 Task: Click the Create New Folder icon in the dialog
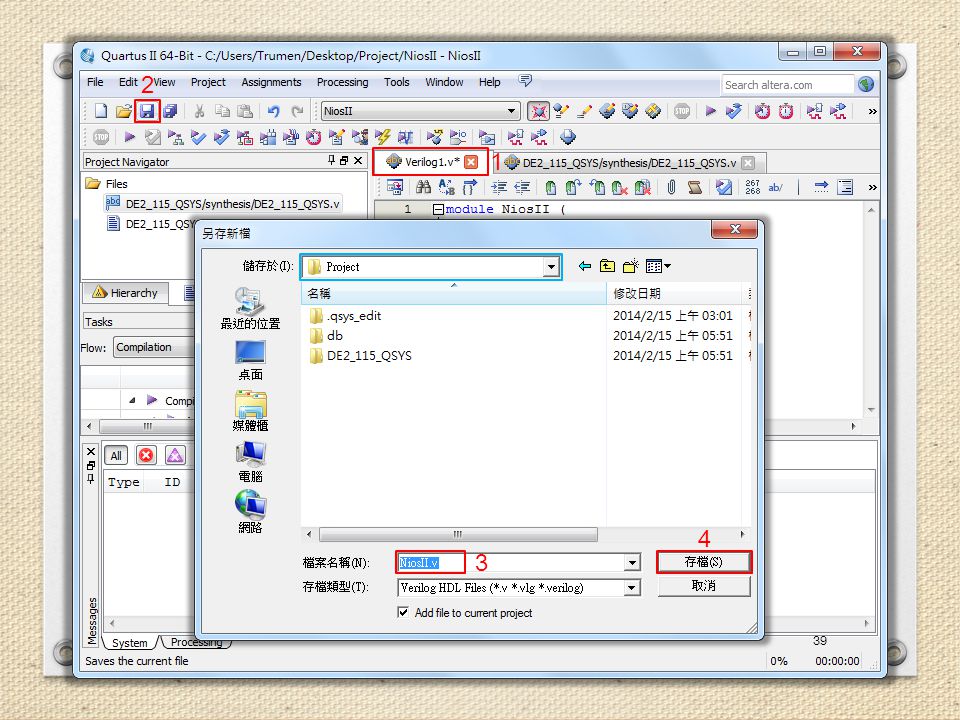[631, 266]
